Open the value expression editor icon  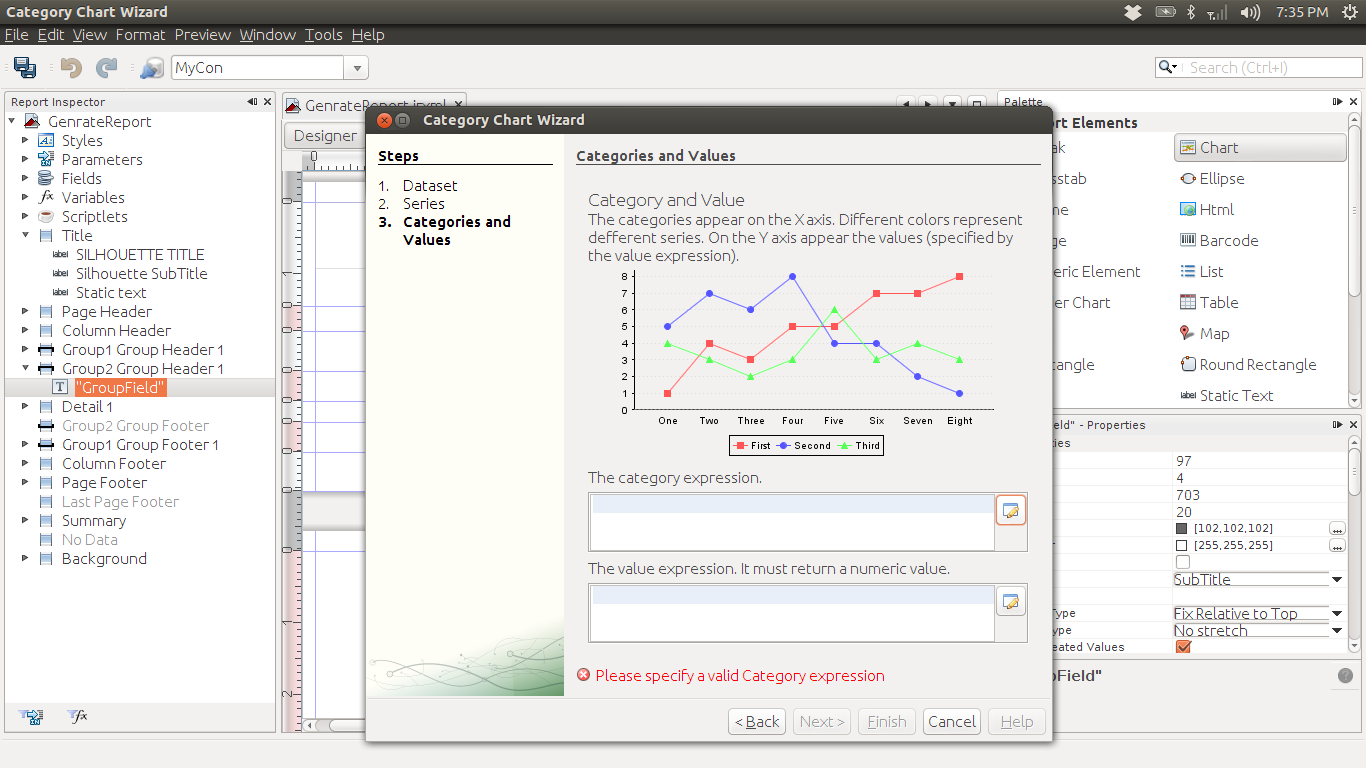click(x=1010, y=601)
